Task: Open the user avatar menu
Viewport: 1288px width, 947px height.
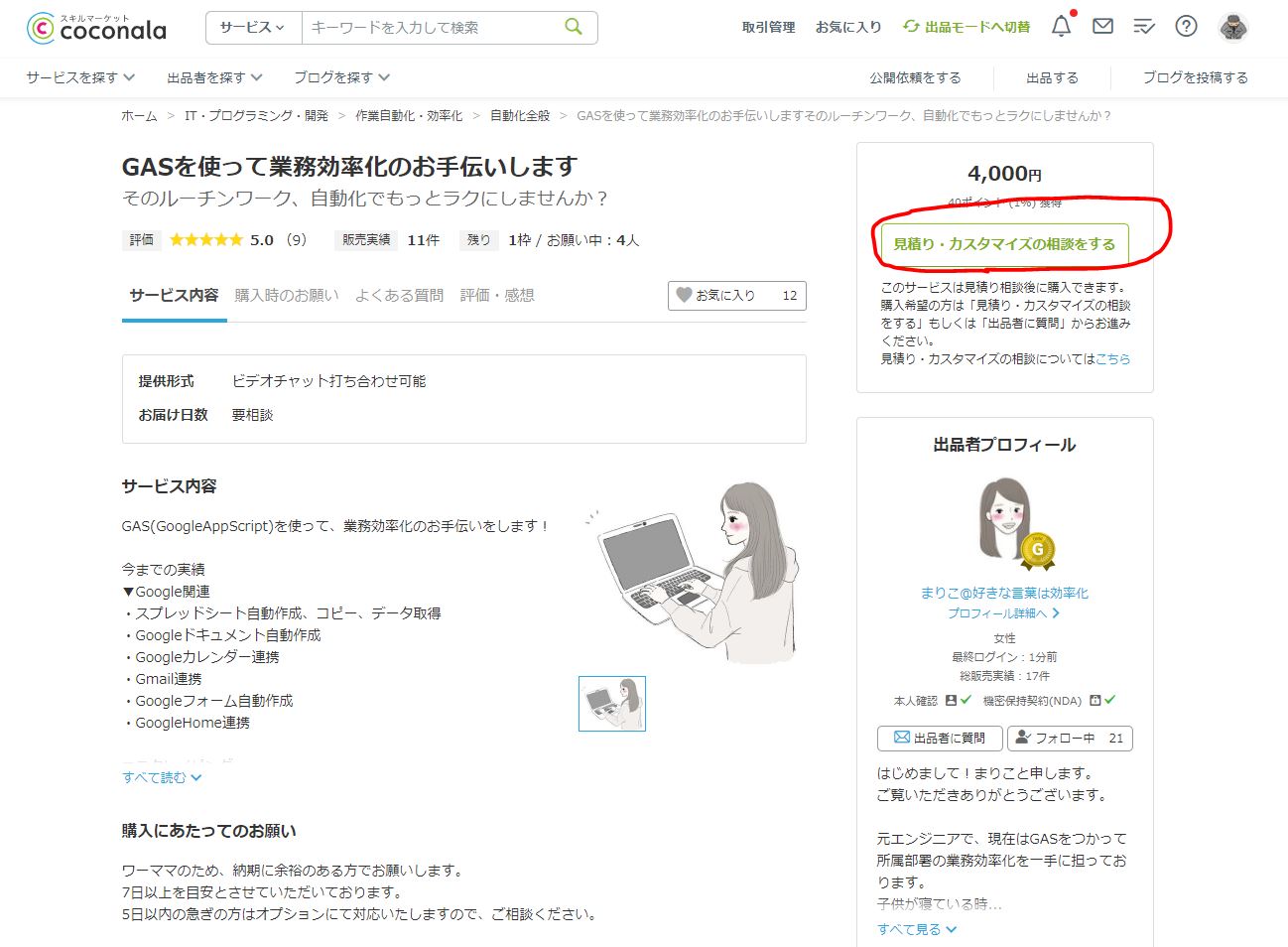Action: click(1233, 27)
